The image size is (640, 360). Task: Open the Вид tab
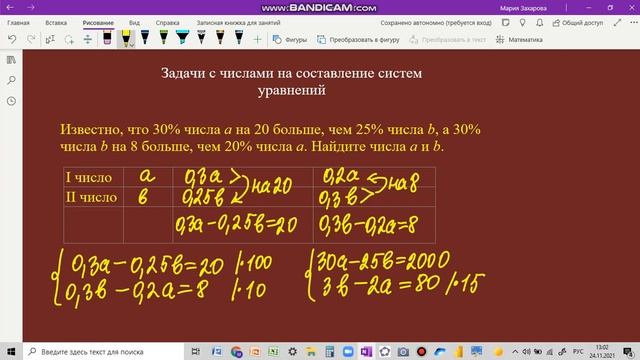coord(134,23)
